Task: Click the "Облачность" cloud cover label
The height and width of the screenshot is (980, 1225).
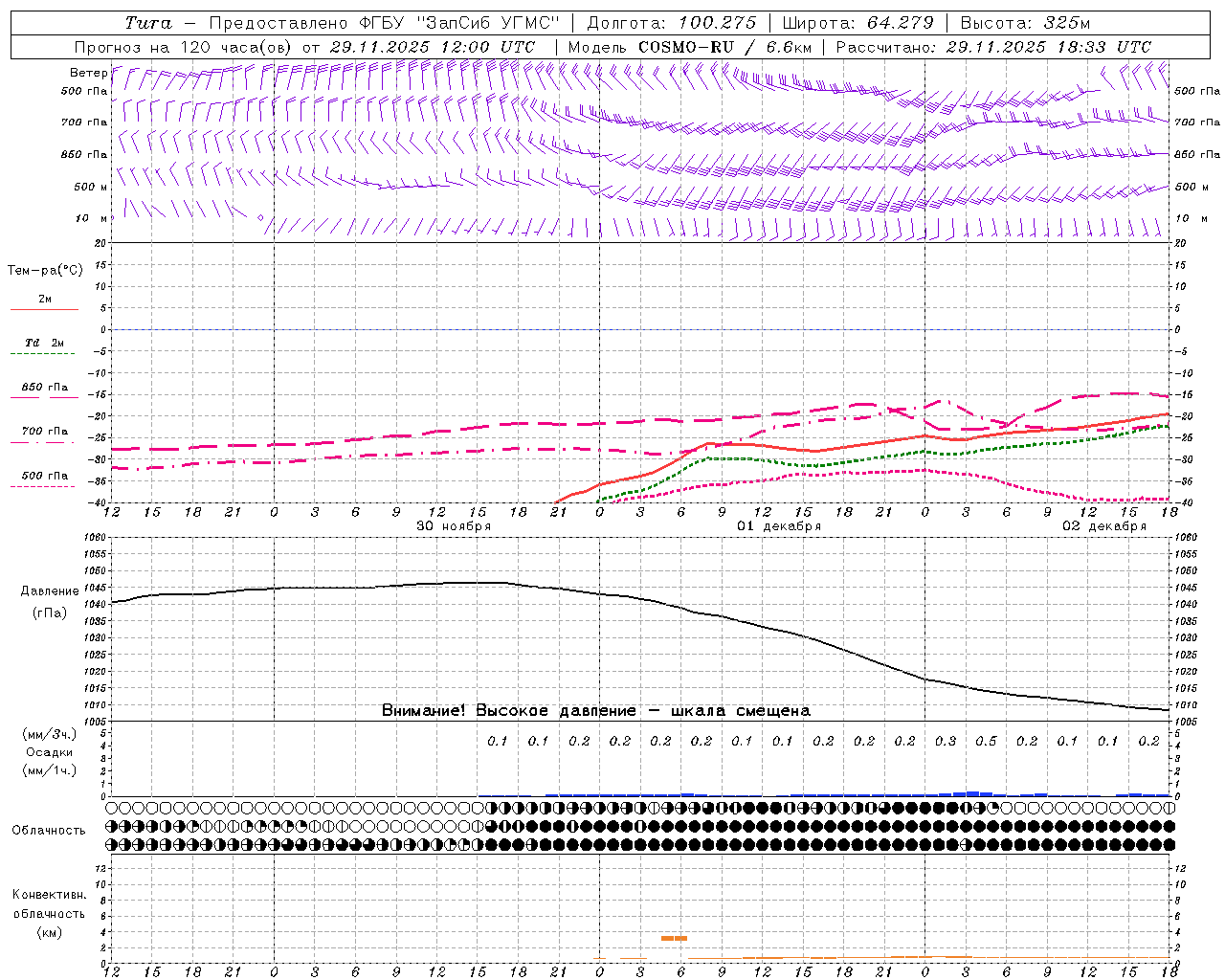Action: pos(48,830)
